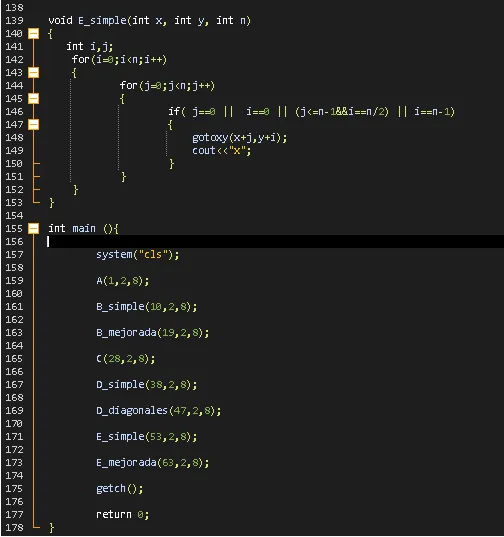The height and width of the screenshot is (537, 504).
Task: Click closing brace on line 152
Action: [75, 190]
